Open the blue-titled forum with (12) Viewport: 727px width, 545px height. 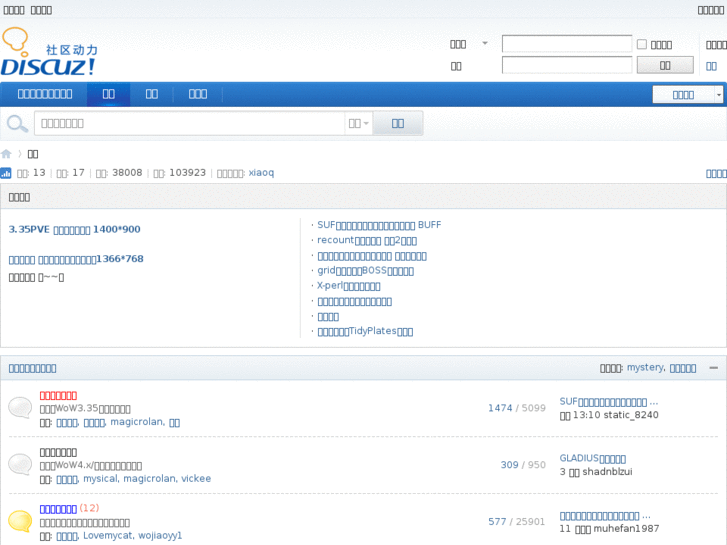point(58,509)
